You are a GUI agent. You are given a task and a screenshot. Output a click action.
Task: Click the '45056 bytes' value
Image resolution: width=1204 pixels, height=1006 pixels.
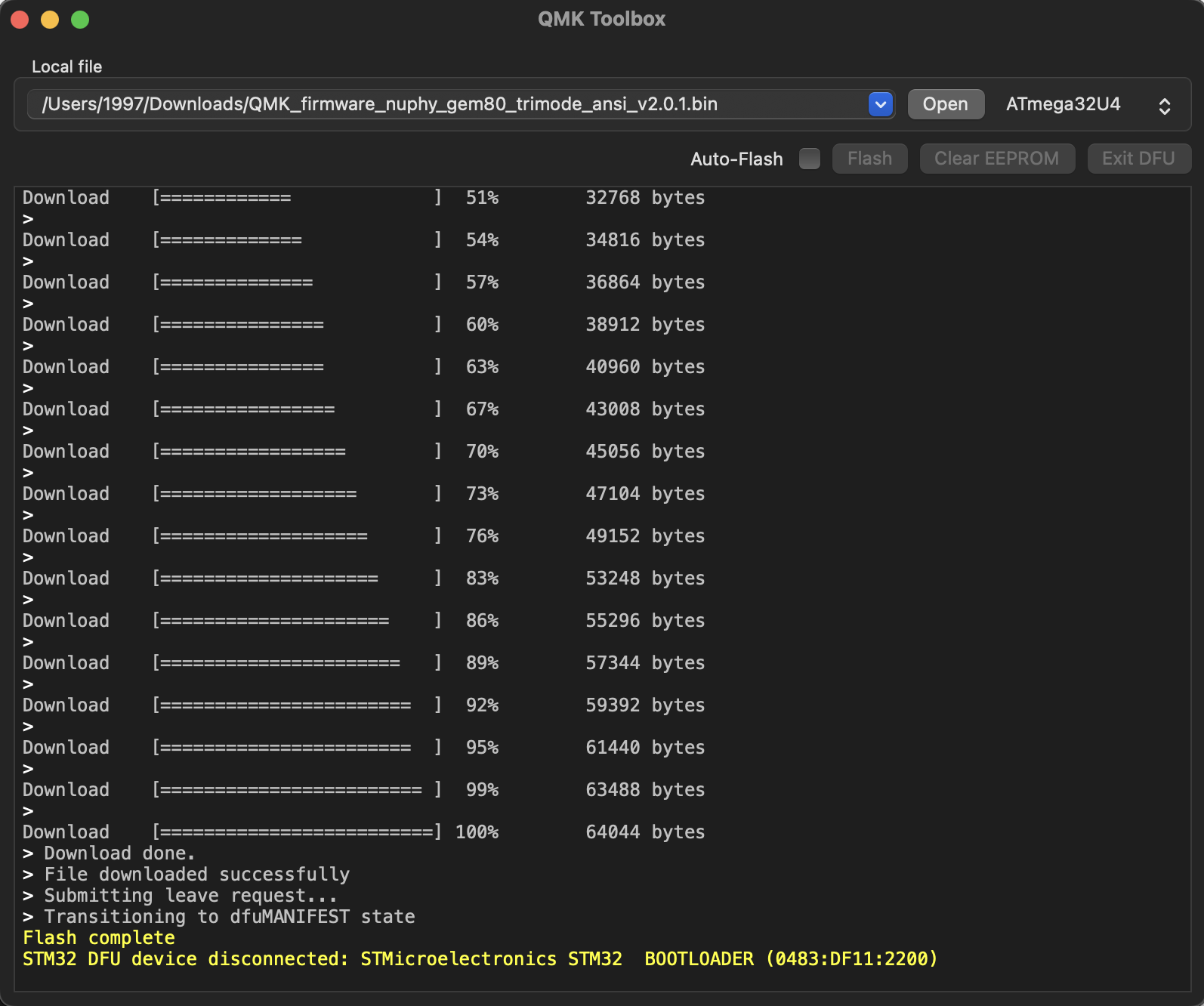pos(646,452)
